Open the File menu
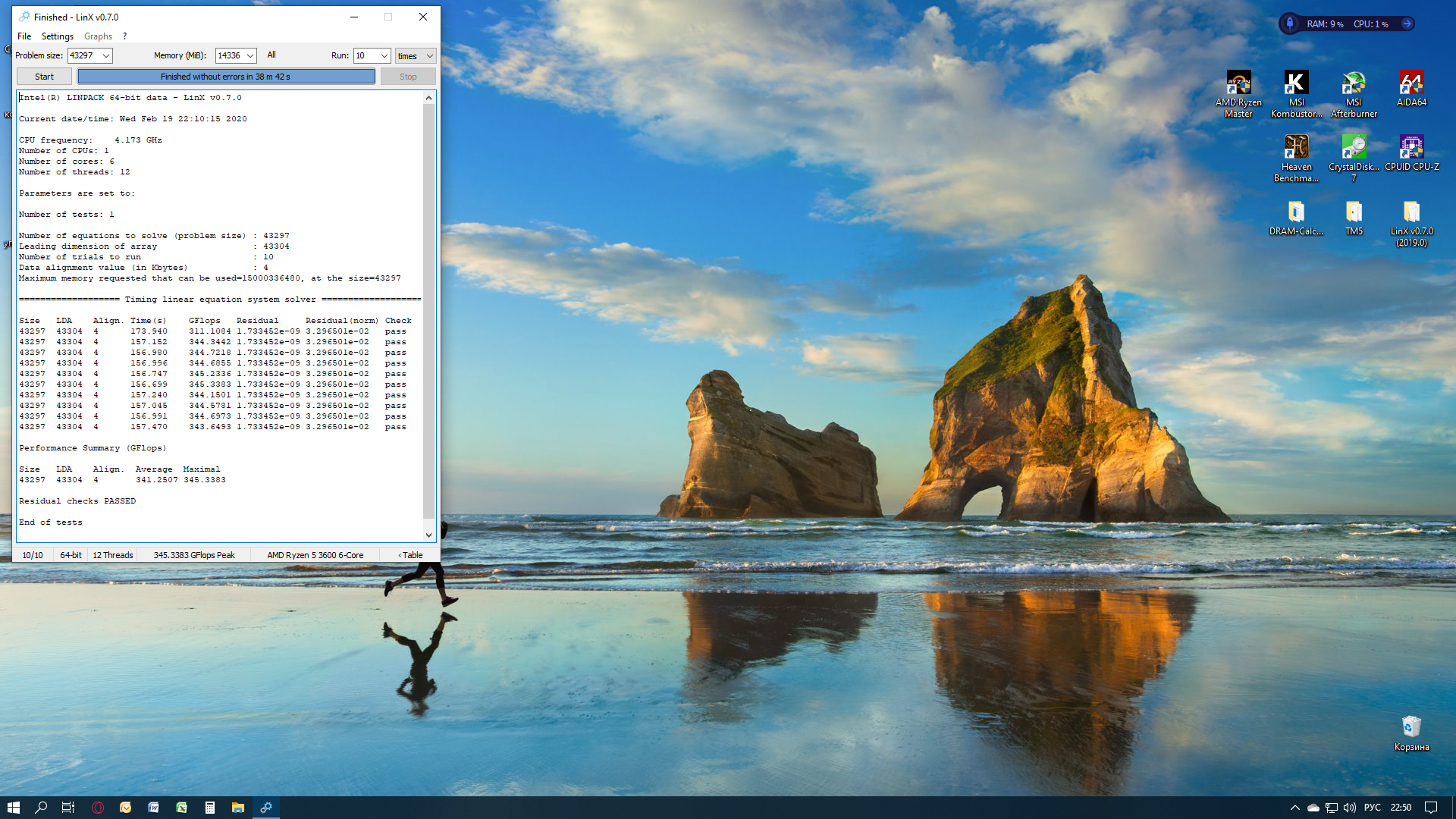 [x=24, y=36]
